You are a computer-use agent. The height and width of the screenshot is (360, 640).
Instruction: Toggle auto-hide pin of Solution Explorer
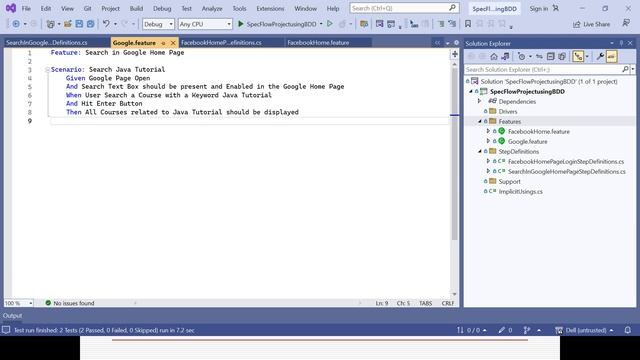click(x=621, y=43)
